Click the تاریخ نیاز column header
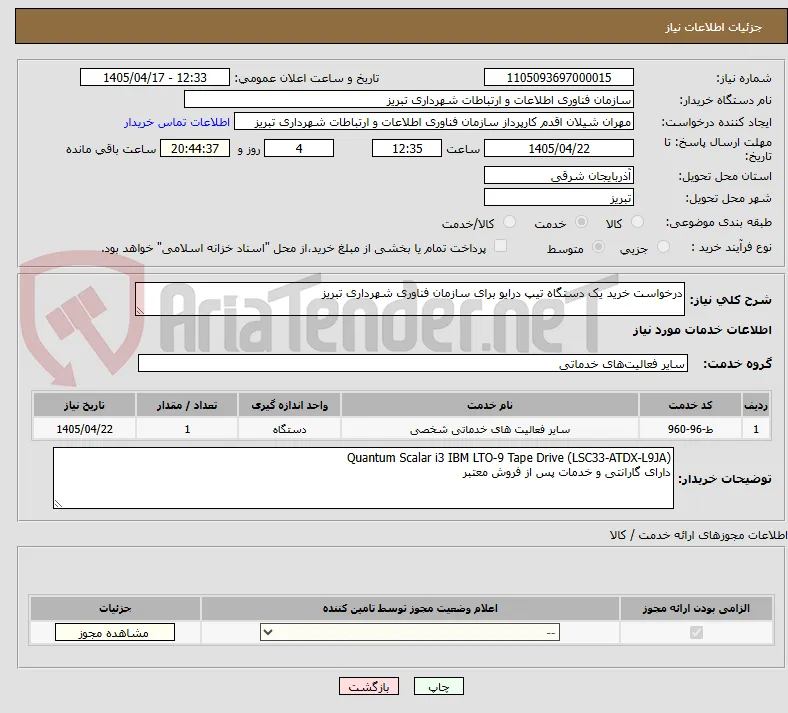Image resolution: width=788 pixels, height=713 pixels. [x=84, y=405]
